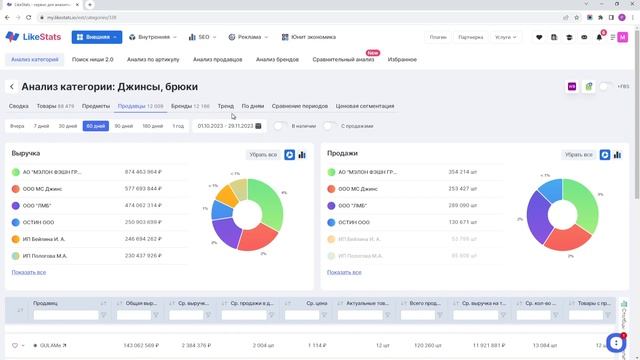
Task: Click Убрать все in Продажи panel
Action: click(578, 155)
